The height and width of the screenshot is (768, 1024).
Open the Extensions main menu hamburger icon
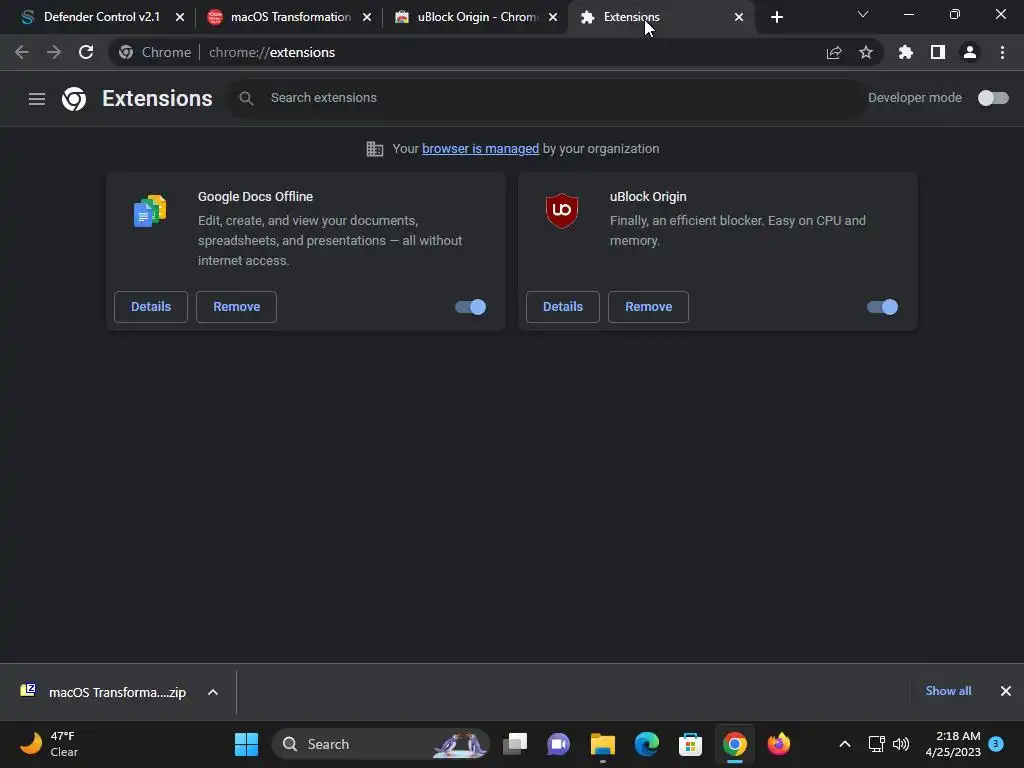[37, 99]
